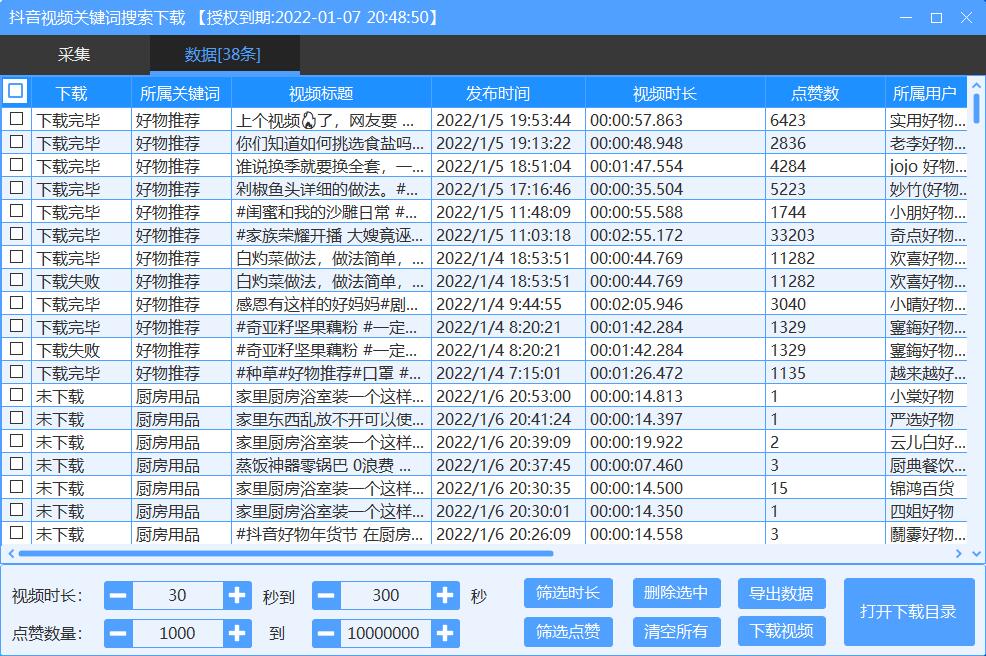
Task: Decrease maximum video duration of 300 seconds
Action: (327, 596)
